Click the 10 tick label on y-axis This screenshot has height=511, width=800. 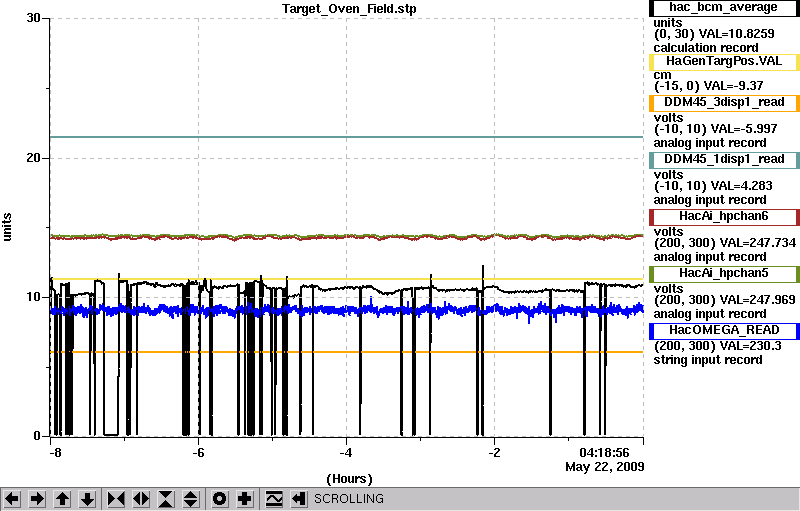[34, 297]
